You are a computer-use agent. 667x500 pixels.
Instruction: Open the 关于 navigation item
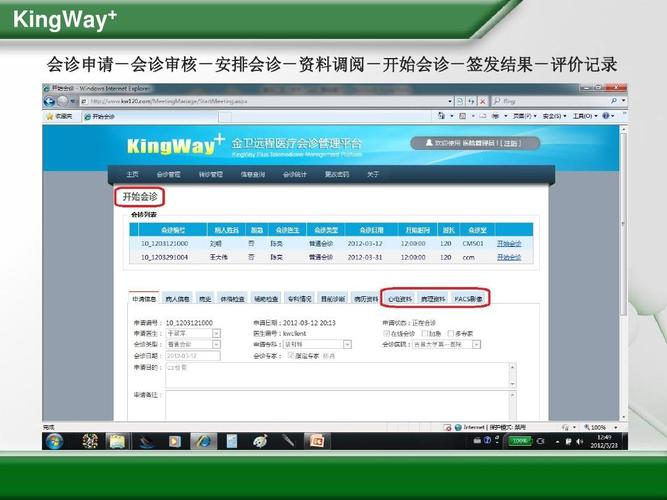(373, 174)
